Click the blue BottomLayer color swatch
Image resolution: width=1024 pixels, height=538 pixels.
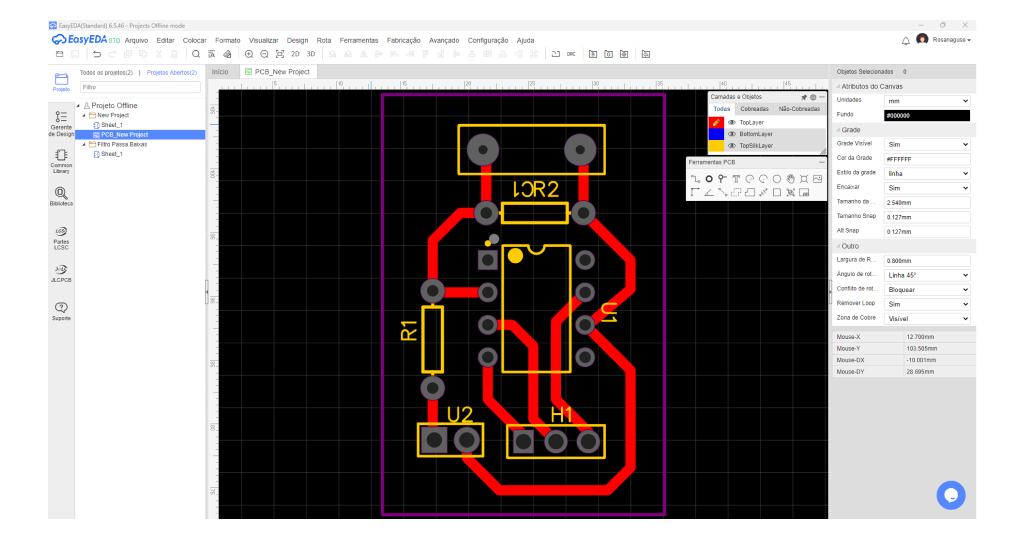[716, 134]
